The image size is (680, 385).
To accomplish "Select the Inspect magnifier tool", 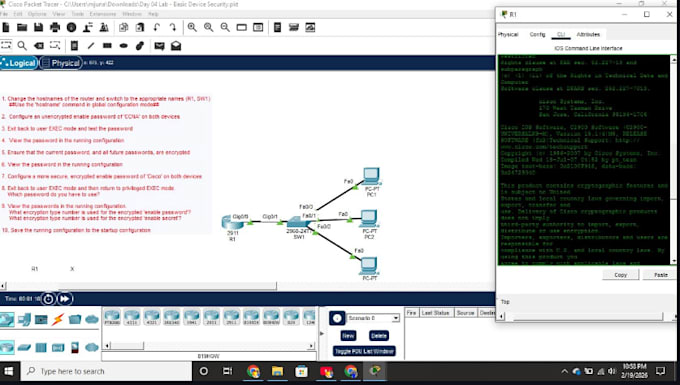I will (22, 46).
